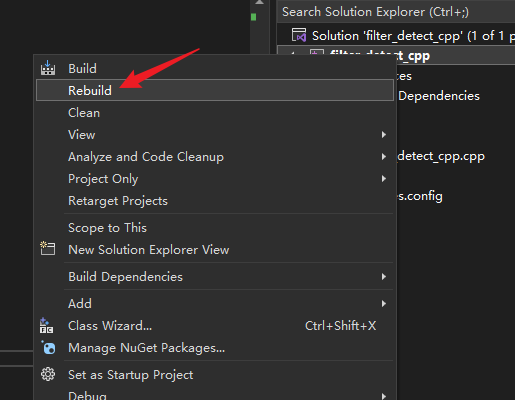Expand the View submenu arrow
Screen dimensions: 515x400
[384, 135]
